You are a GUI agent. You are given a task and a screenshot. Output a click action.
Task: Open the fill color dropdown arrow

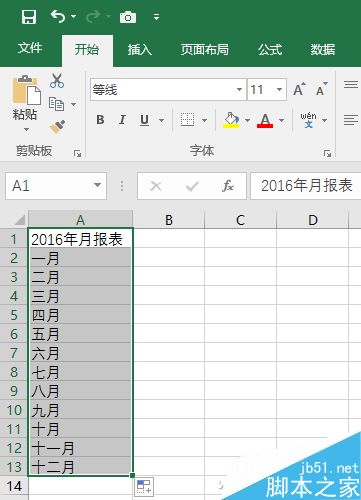click(x=247, y=120)
